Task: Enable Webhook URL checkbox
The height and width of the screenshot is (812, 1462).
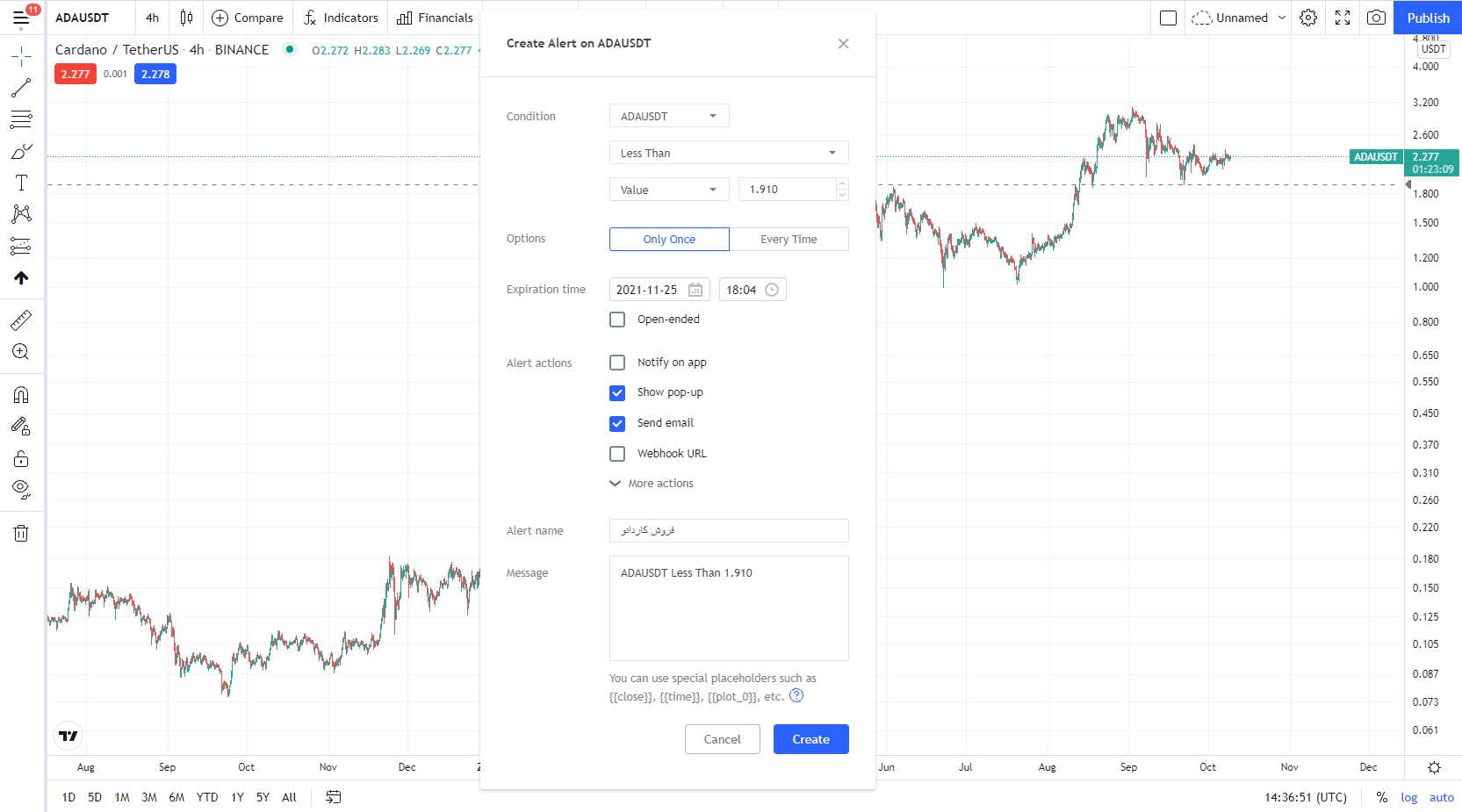Action: pos(617,454)
